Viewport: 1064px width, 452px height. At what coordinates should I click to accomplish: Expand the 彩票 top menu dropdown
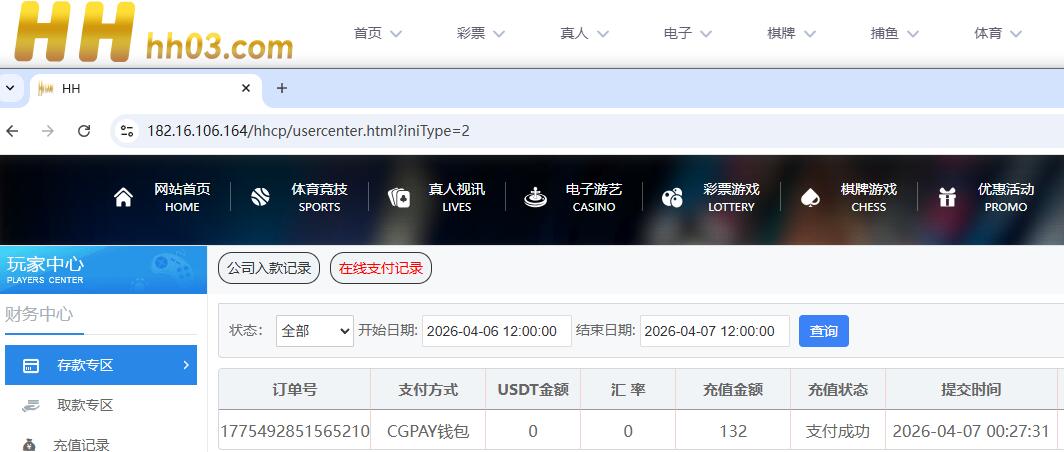[481, 33]
